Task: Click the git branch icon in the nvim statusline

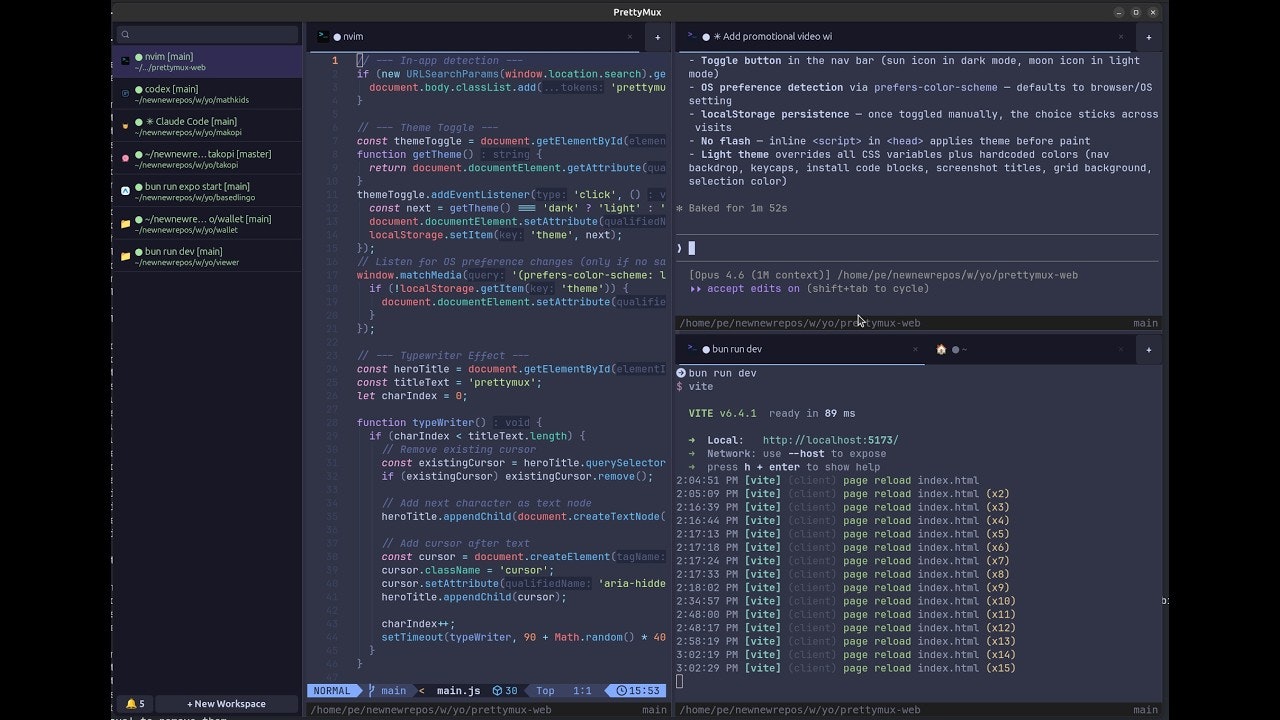Action: (x=372, y=690)
